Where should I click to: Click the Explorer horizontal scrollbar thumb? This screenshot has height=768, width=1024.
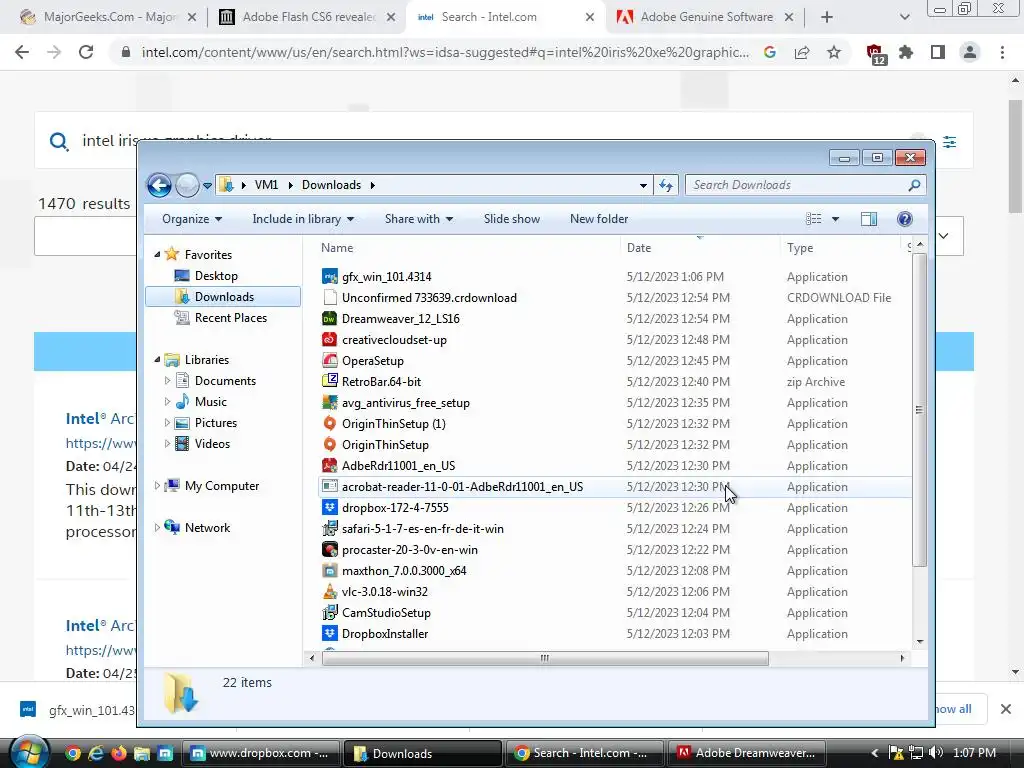545,658
